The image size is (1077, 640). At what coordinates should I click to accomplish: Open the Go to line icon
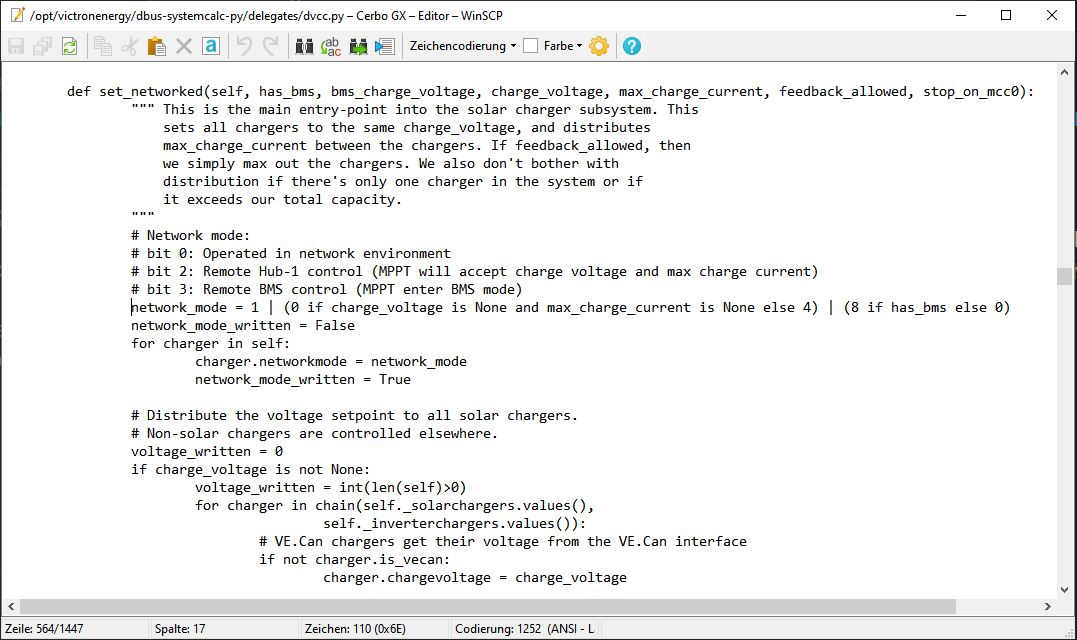pos(385,46)
